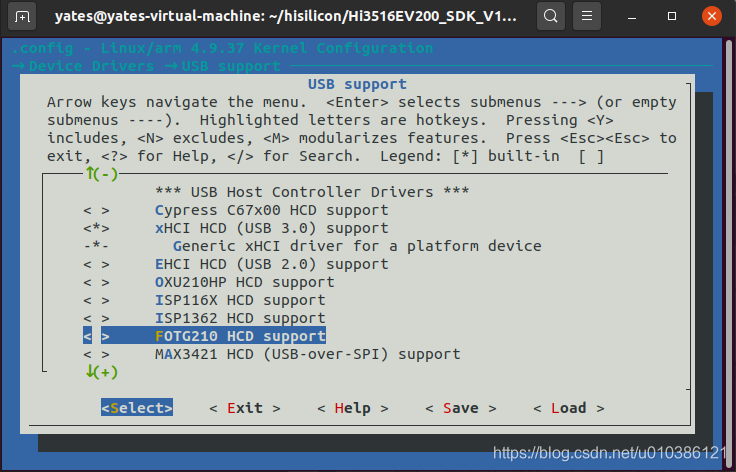Image resolution: width=736 pixels, height=472 pixels.
Task: Maximize the terminal window
Action: tap(672, 16)
